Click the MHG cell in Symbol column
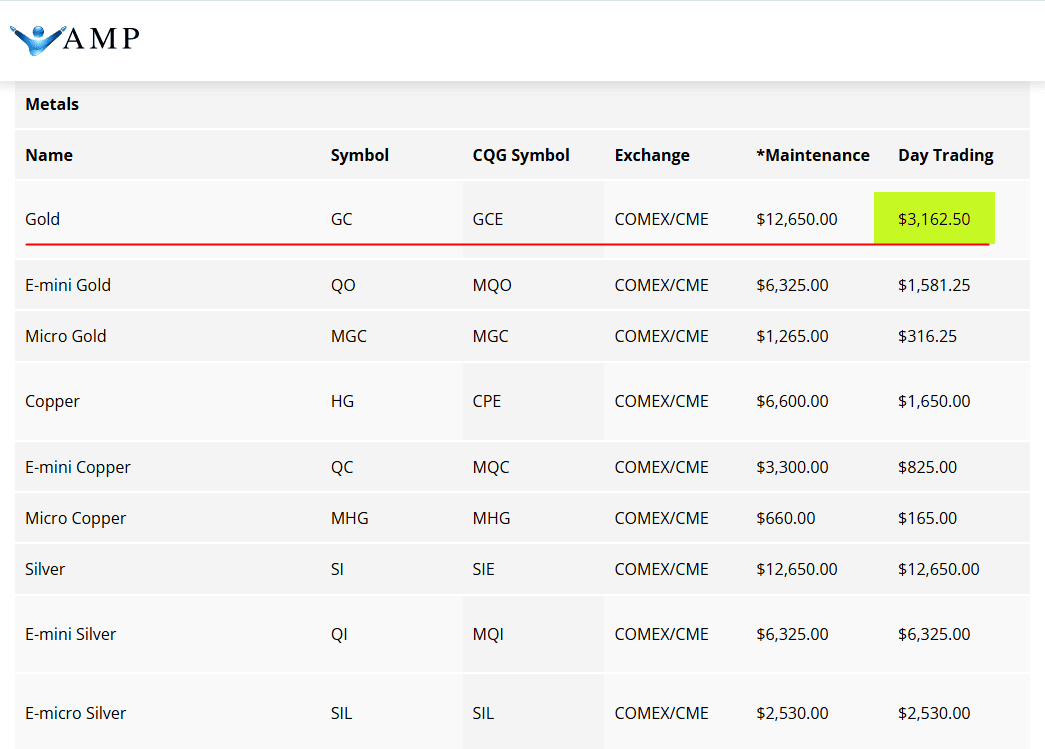The image size is (1045, 749). tap(349, 518)
